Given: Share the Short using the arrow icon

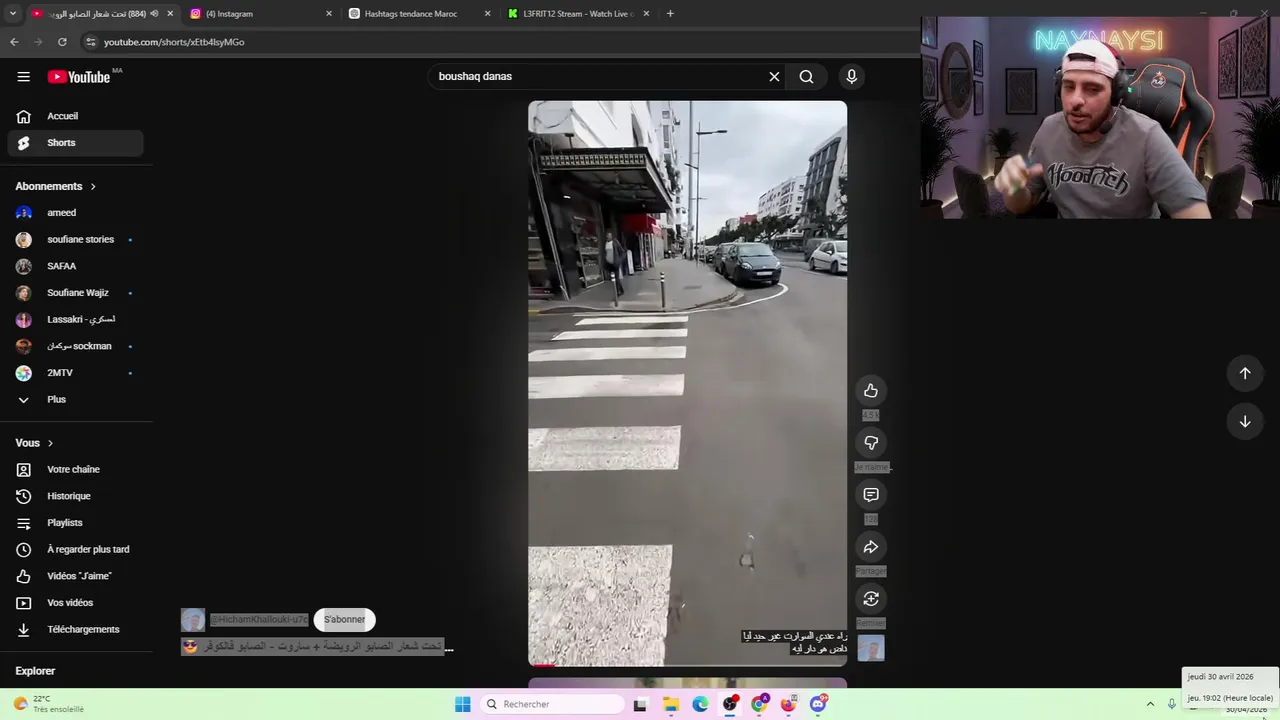Looking at the screenshot, I should (871, 547).
